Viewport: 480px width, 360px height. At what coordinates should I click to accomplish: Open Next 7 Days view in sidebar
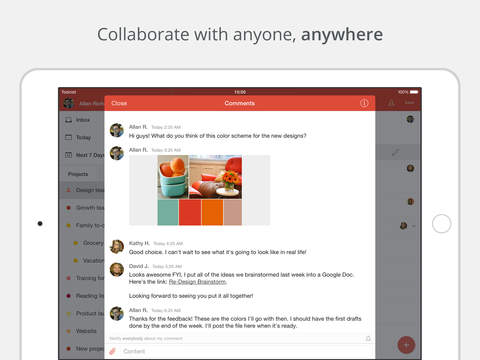(x=82, y=155)
